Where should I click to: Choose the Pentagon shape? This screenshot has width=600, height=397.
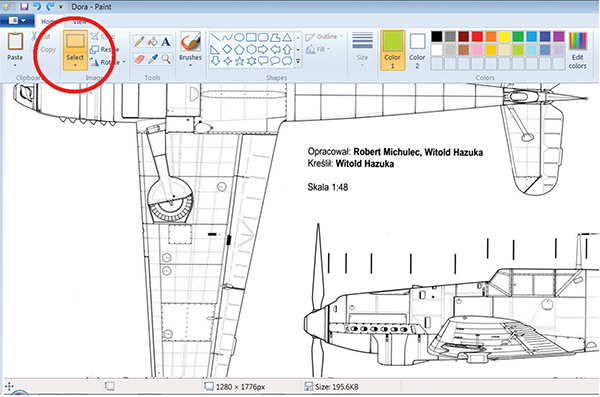tap(239, 49)
